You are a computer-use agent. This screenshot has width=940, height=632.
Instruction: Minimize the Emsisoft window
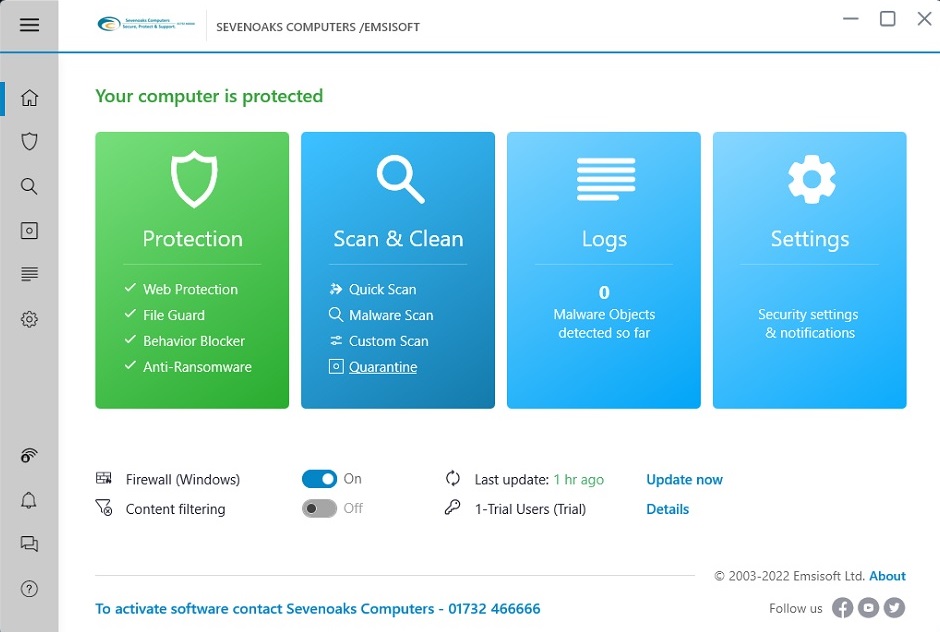[851, 19]
